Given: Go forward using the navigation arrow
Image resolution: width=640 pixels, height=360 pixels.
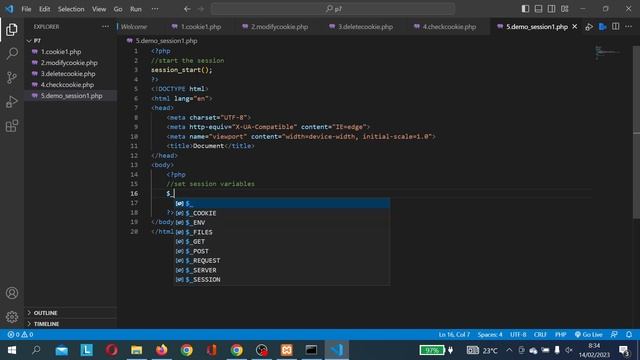Looking at the screenshot, I should 201,9.
